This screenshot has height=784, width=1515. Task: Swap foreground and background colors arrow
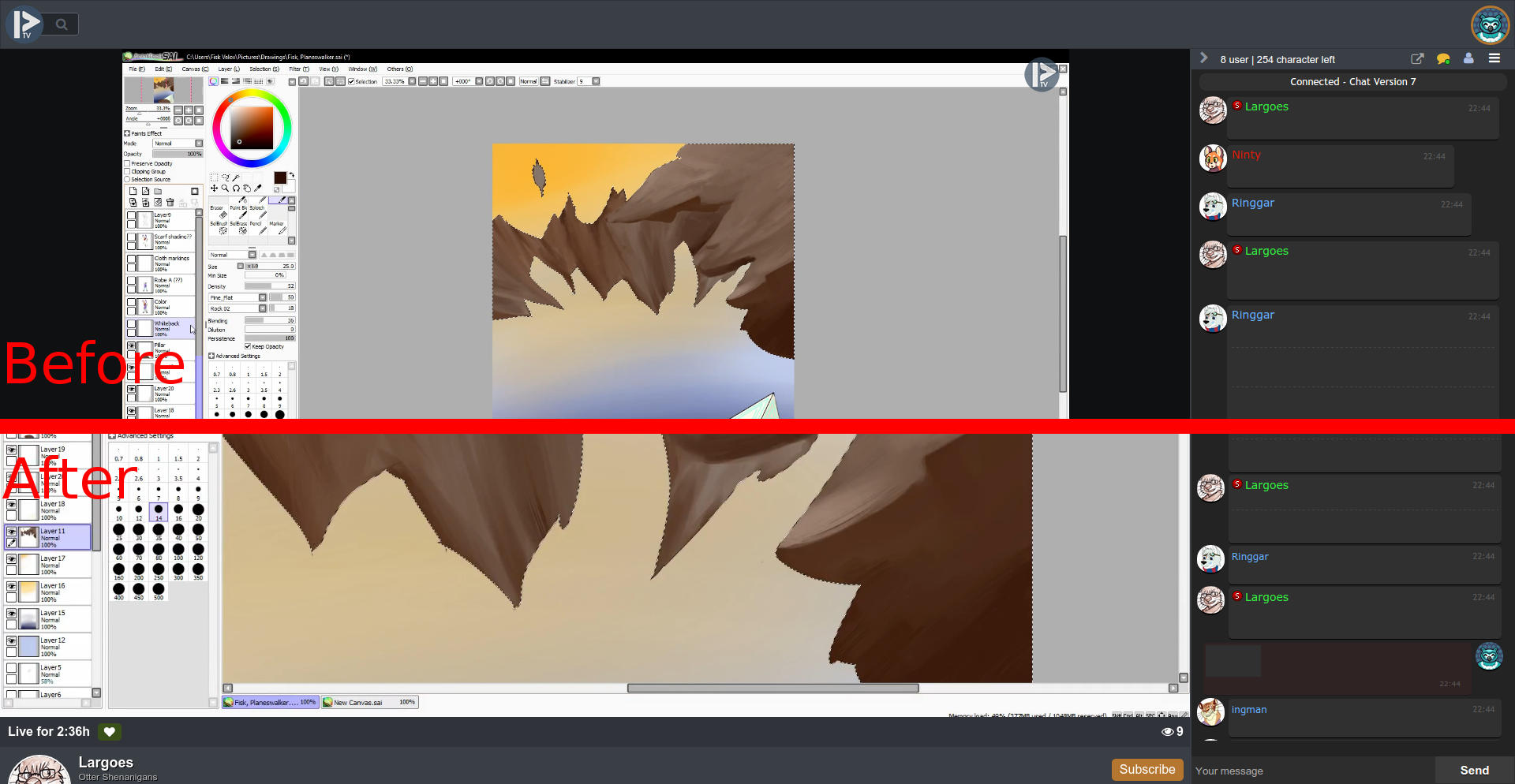point(291,175)
